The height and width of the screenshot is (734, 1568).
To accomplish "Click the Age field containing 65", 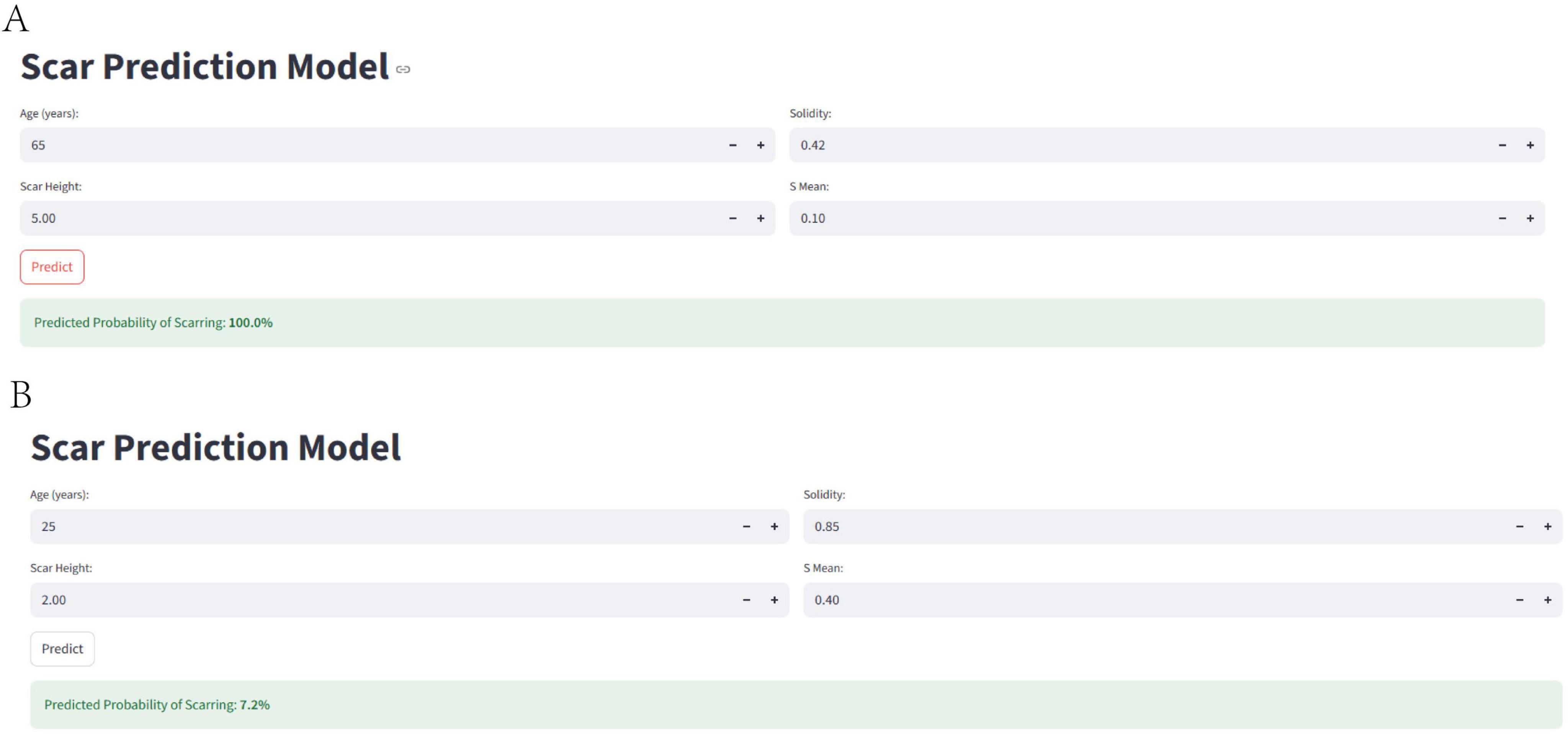I will [365, 145].
